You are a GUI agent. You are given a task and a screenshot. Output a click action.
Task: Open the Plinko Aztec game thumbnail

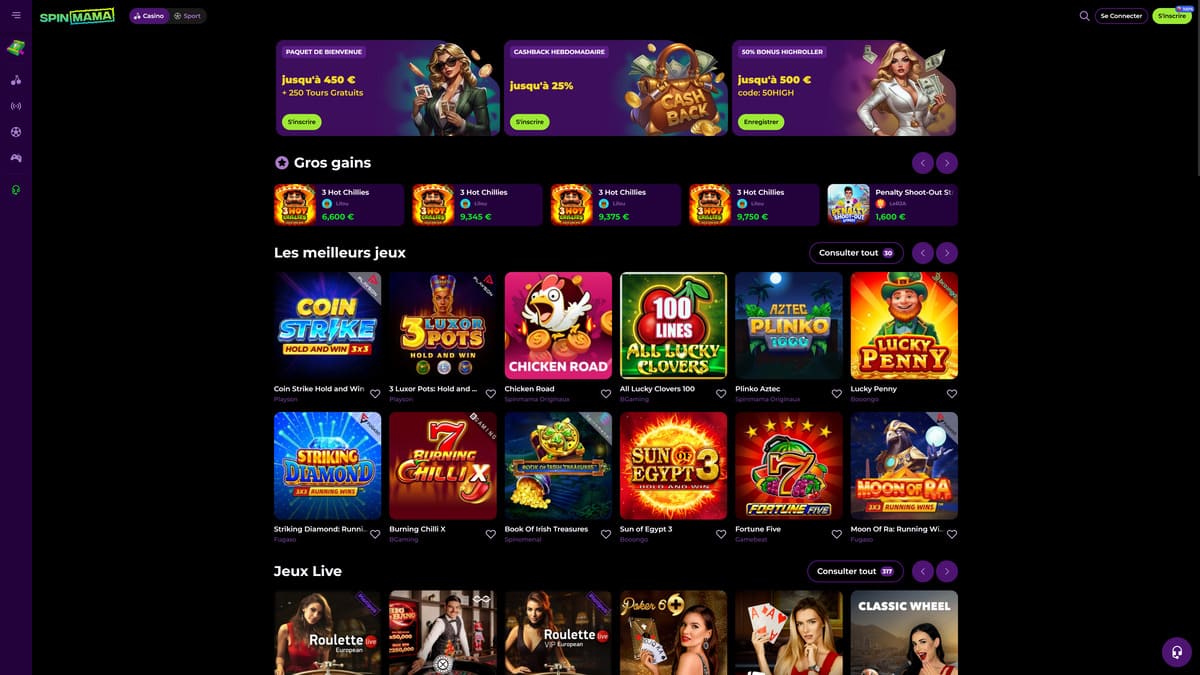coord(789,326)
